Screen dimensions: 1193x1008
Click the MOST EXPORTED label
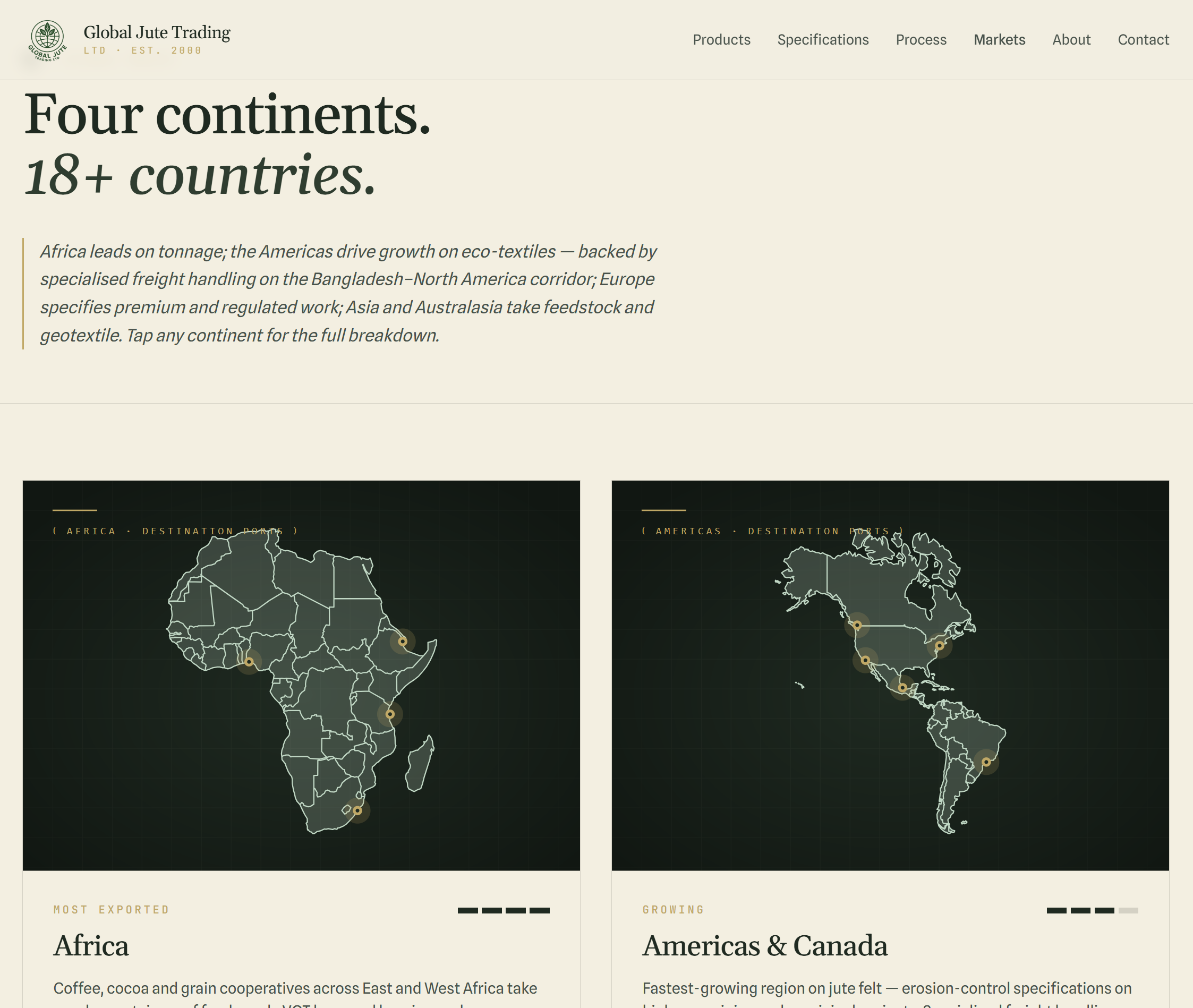[112, 910]
